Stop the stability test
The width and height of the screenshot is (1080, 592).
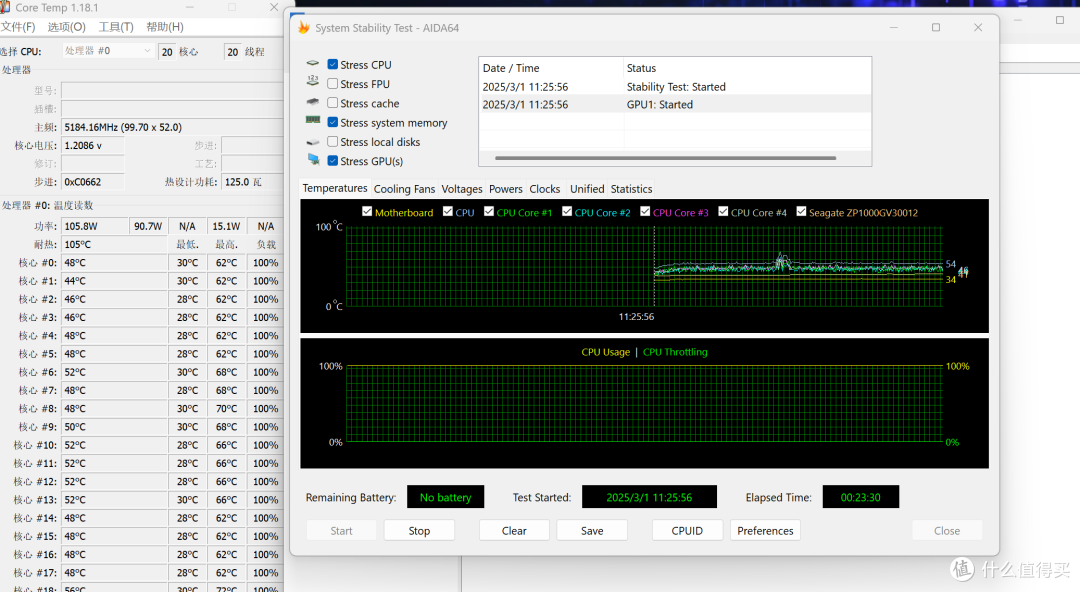tap(419, 531)
